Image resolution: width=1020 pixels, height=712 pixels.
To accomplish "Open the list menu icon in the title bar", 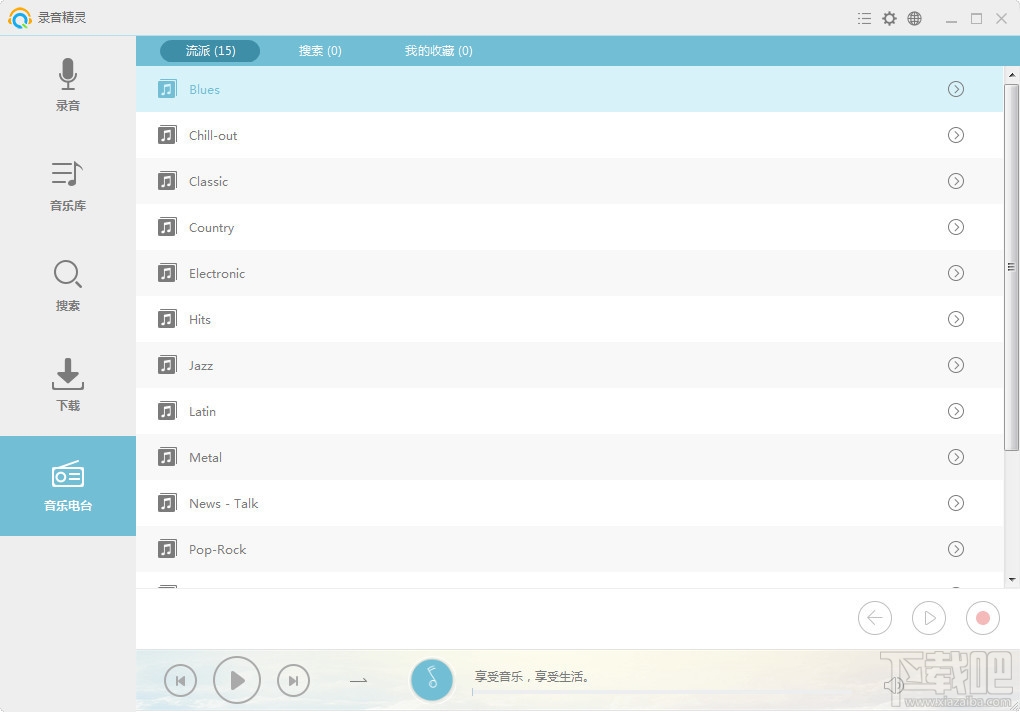I will [x=864, y=17].
